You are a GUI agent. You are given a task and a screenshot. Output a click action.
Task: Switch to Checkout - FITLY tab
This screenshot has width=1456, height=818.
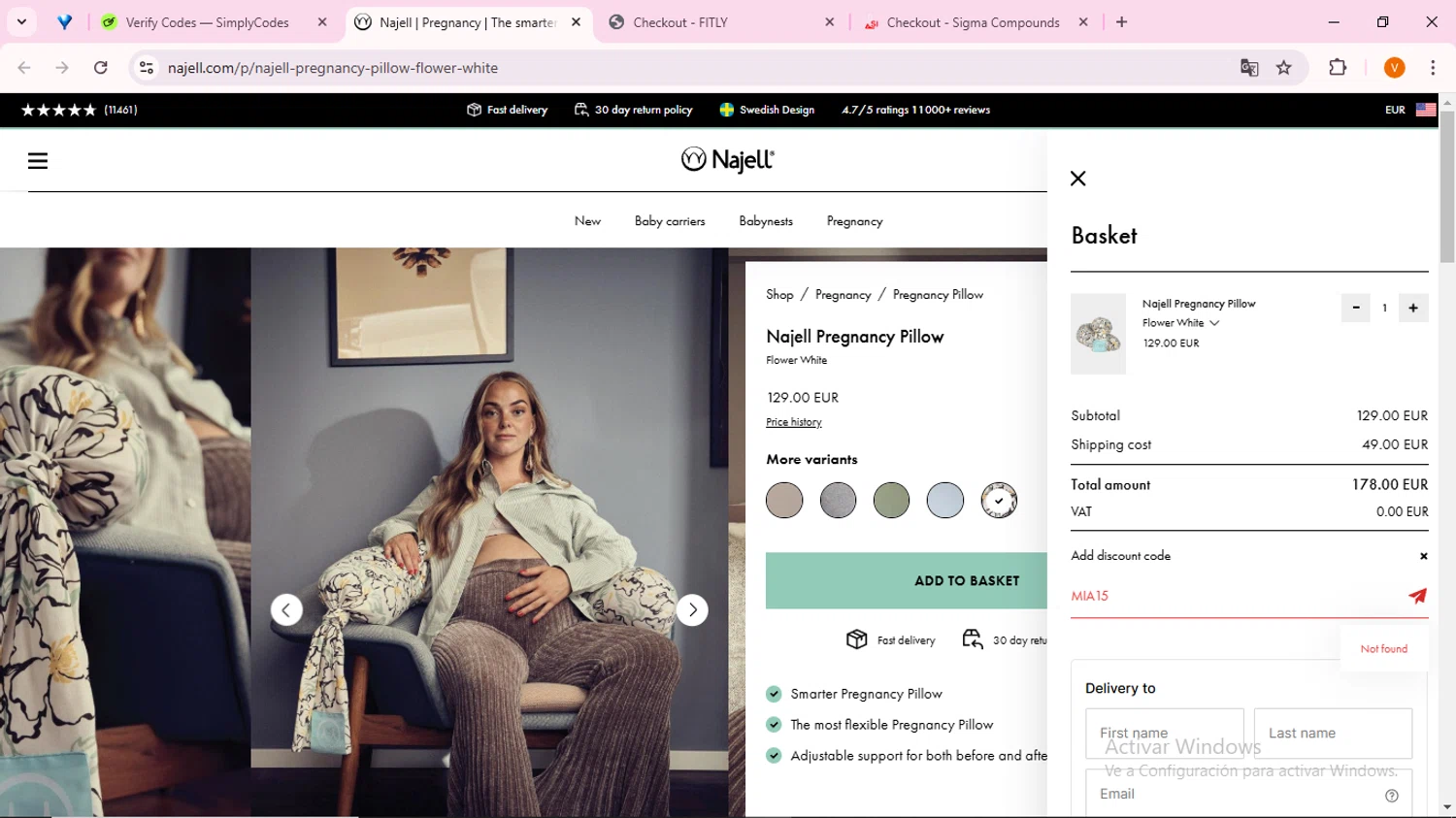(720, 22)
